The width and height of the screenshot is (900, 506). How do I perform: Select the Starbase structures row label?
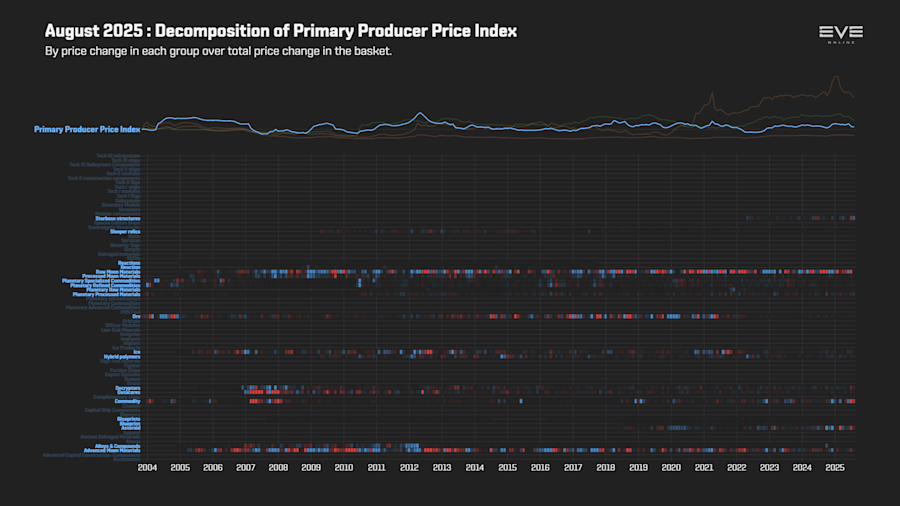118,219
